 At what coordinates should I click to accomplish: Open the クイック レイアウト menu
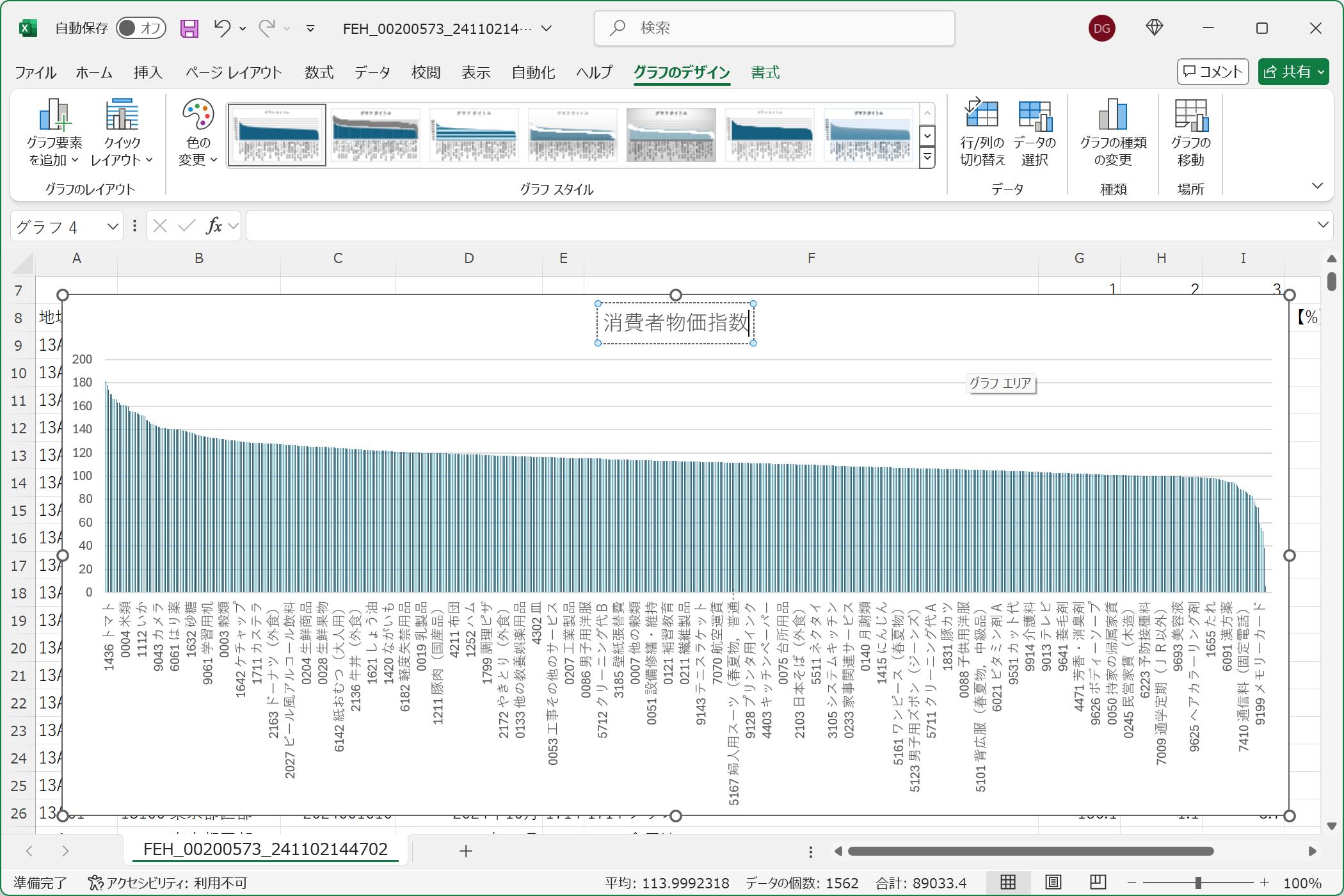click(122, 132)
